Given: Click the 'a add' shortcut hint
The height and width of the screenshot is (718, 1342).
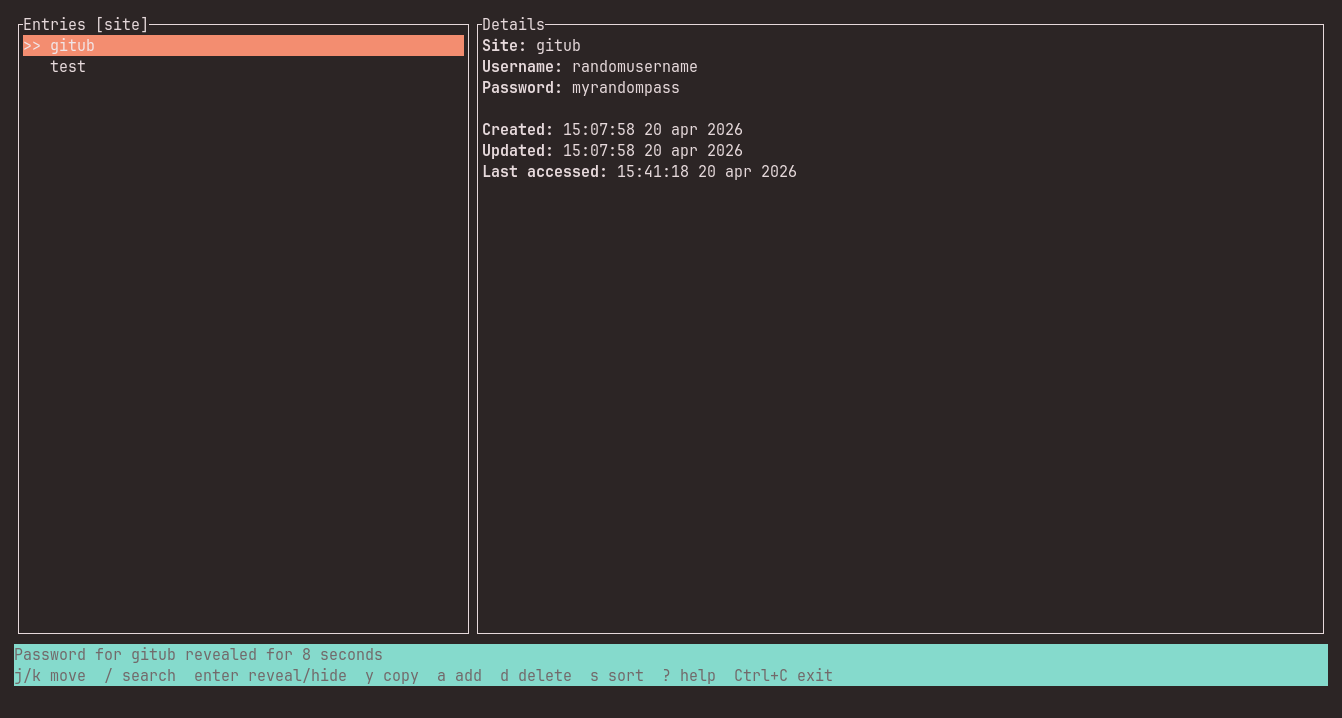Looking at the screenshot, I should click(x=459, y=676).
